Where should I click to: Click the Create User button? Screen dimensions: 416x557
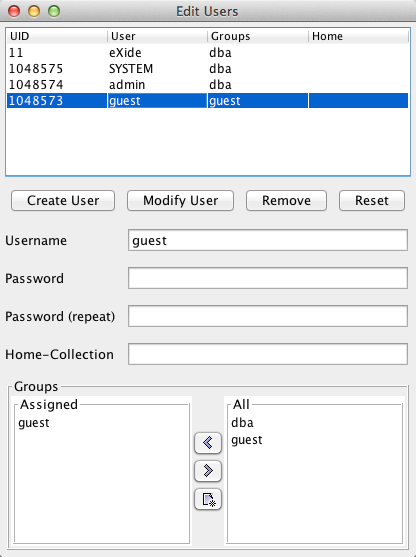click(x=63, y=200)
